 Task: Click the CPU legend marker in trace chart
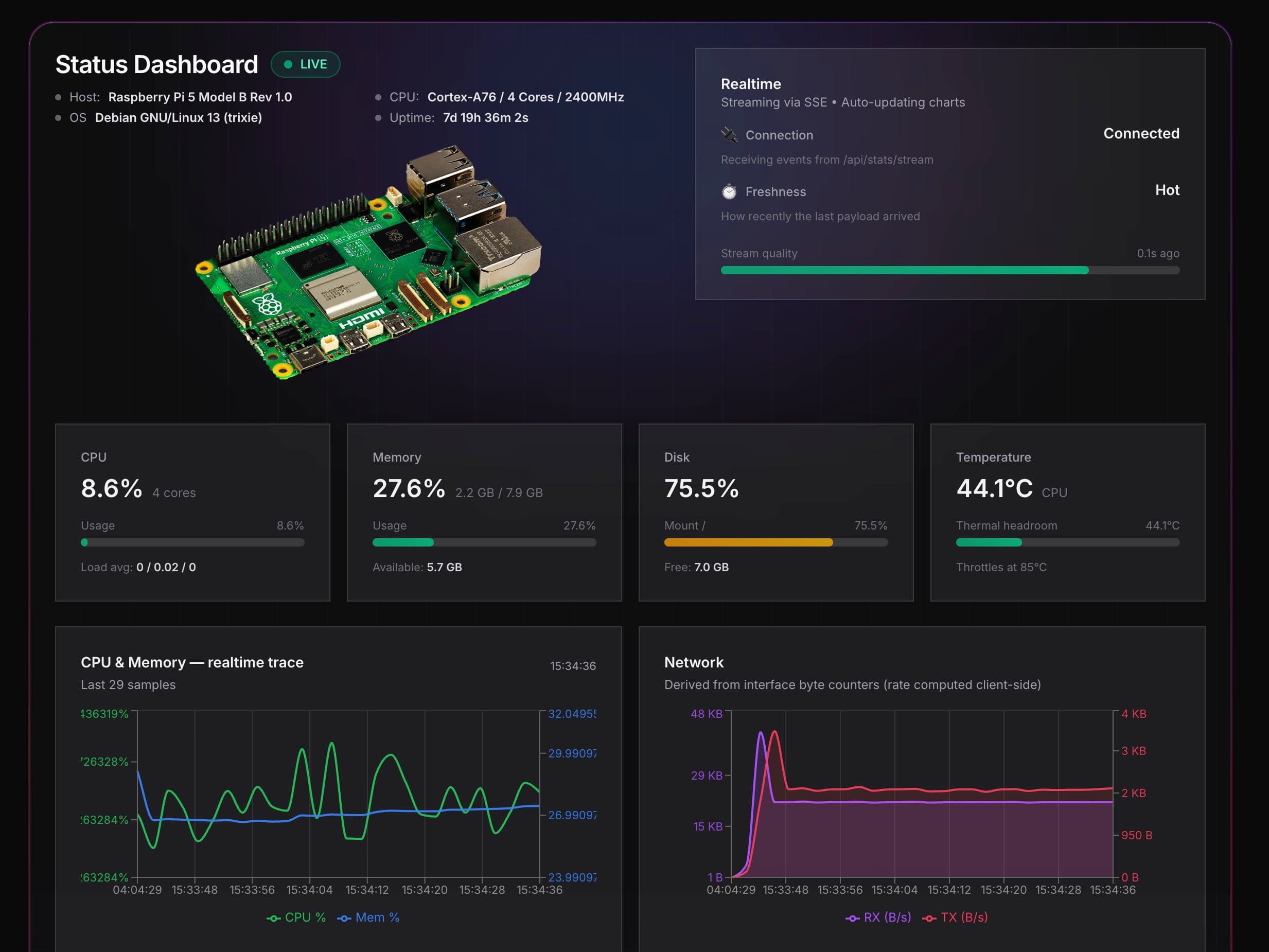tap(273, 917)
